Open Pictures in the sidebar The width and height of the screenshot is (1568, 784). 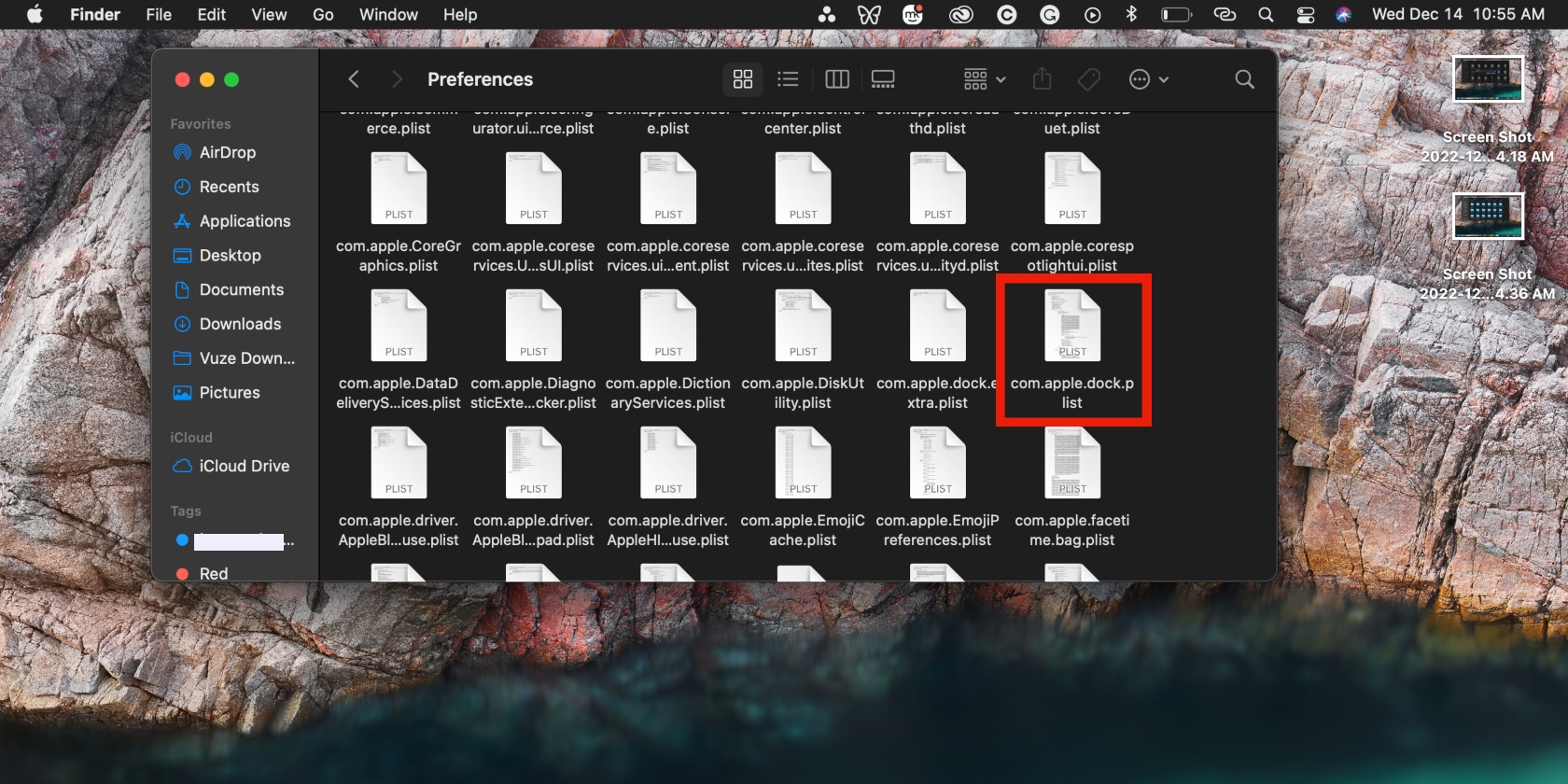230,393
